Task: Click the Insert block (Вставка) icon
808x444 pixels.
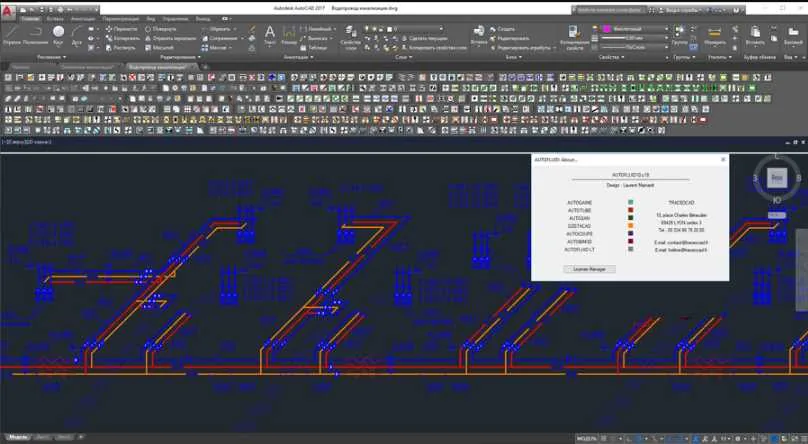Action: pyautogui.click(x=479, y=35)
